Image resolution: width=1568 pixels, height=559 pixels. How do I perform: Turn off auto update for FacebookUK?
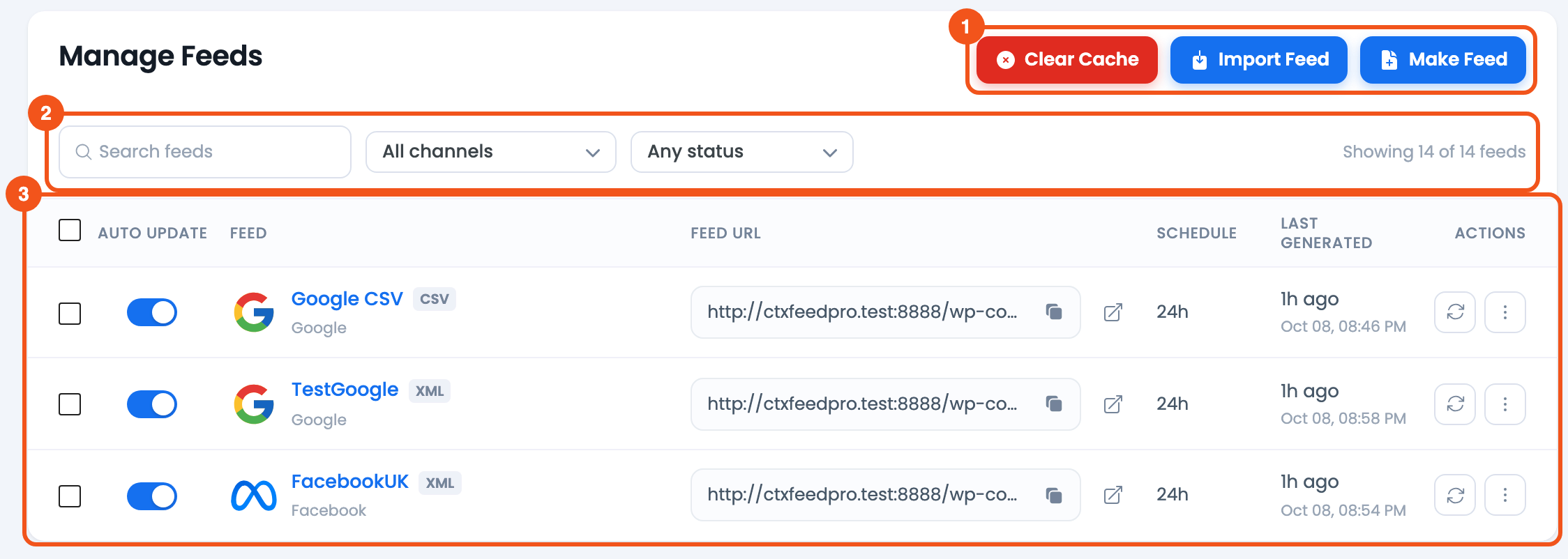(152, 496)
